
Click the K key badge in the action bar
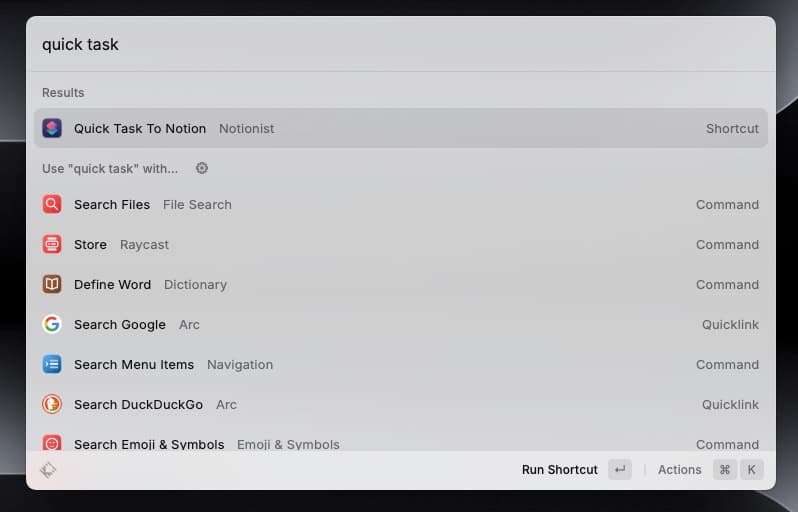(752, 470)
